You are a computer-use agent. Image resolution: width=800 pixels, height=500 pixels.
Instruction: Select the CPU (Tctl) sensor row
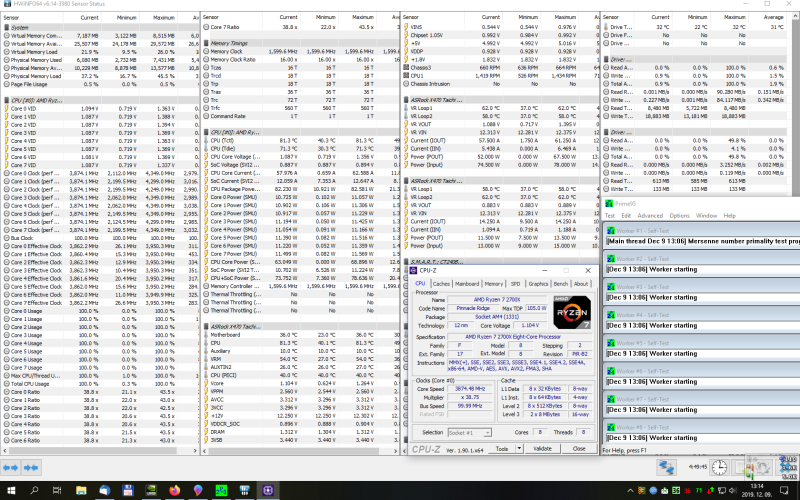coord(300,140)
